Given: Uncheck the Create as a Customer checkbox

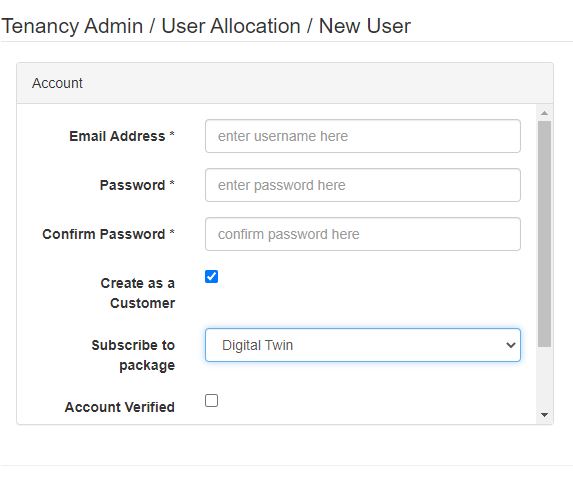Looking at the screenshot, I should click(212, 276).
